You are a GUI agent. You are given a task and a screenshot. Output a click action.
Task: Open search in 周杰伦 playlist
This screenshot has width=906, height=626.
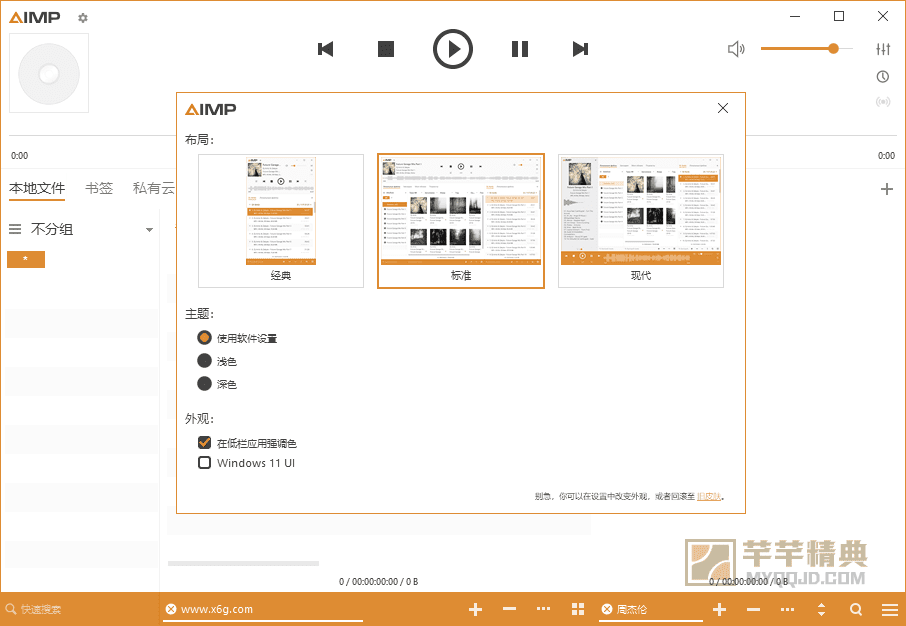(x=856, y=609)
